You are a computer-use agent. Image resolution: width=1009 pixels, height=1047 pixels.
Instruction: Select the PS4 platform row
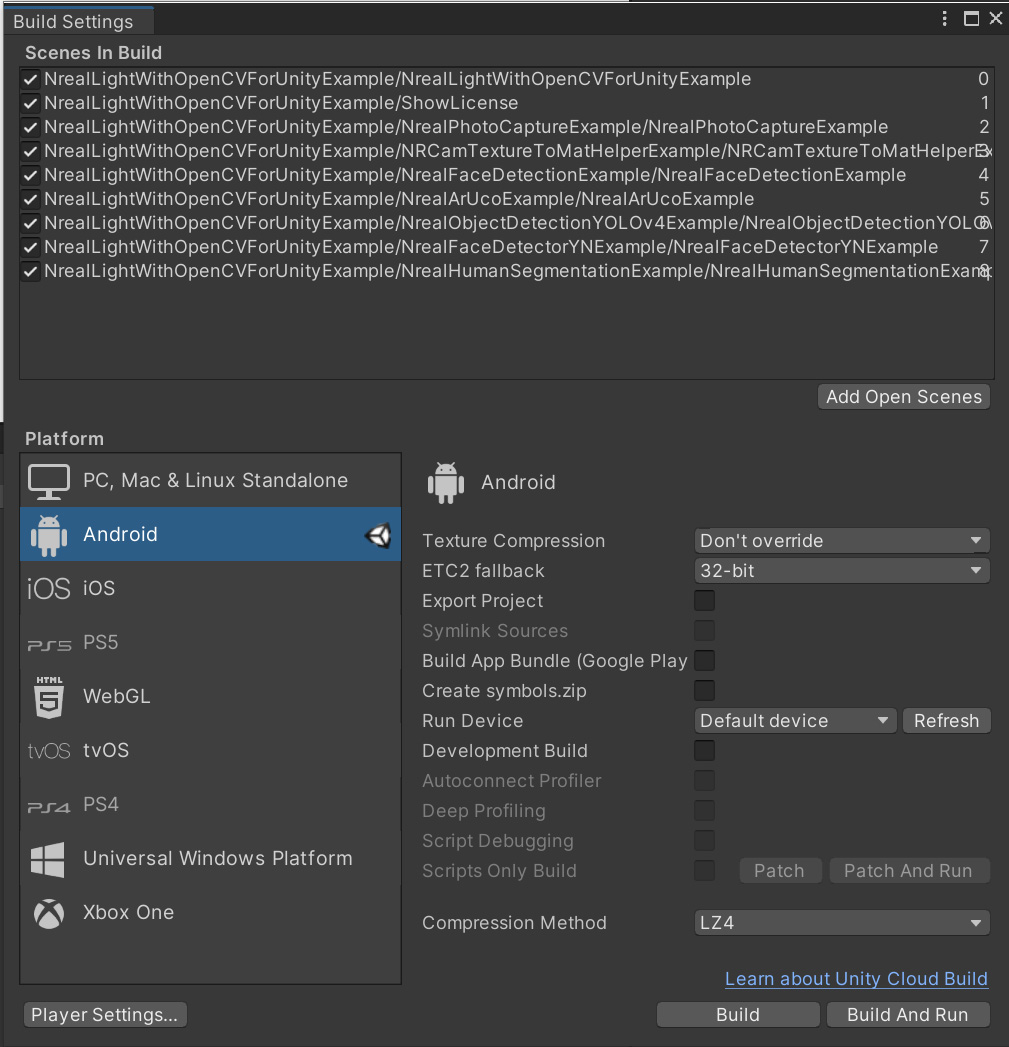[x=210, y=805]
